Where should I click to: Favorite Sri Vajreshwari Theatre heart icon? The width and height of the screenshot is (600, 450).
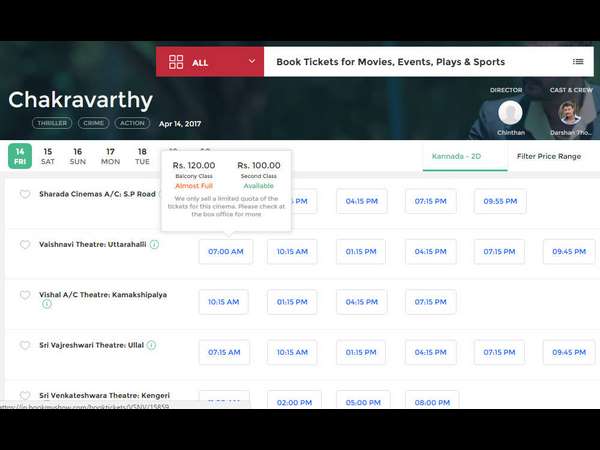click(25, 345)
